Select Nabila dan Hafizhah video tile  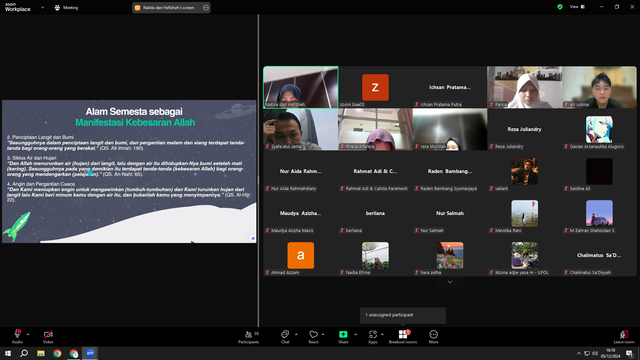point(301,87)
